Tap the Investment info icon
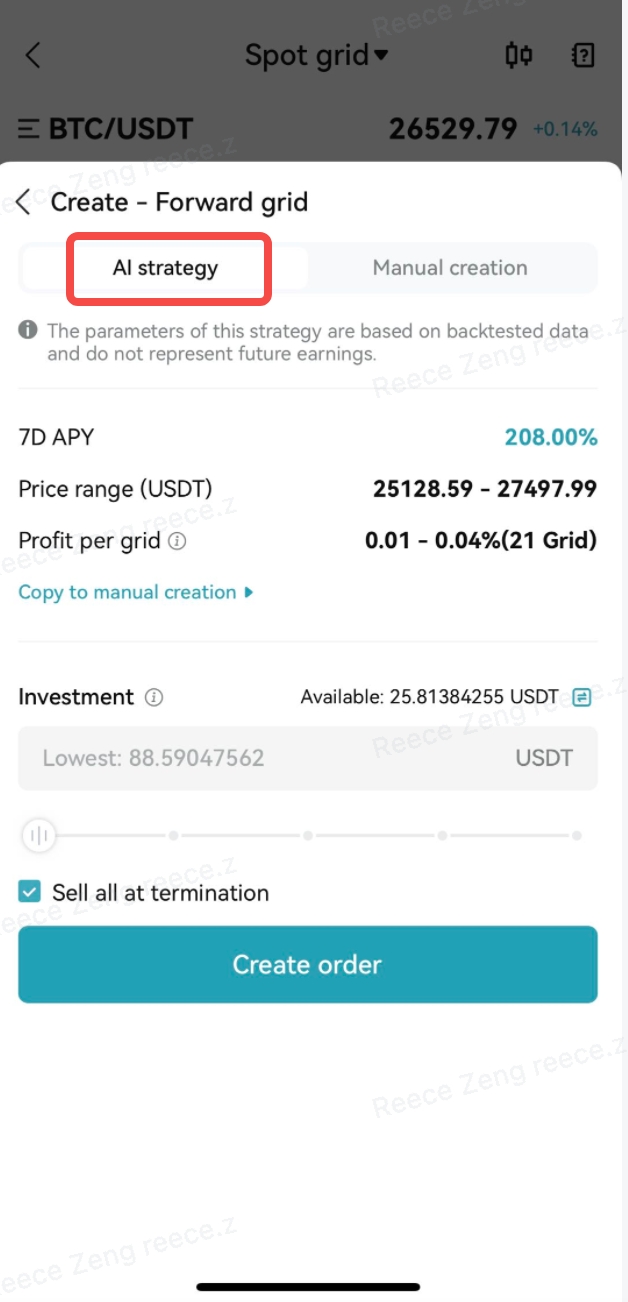The width and height of the screenshot is (628, 1302). pos(154,698)
